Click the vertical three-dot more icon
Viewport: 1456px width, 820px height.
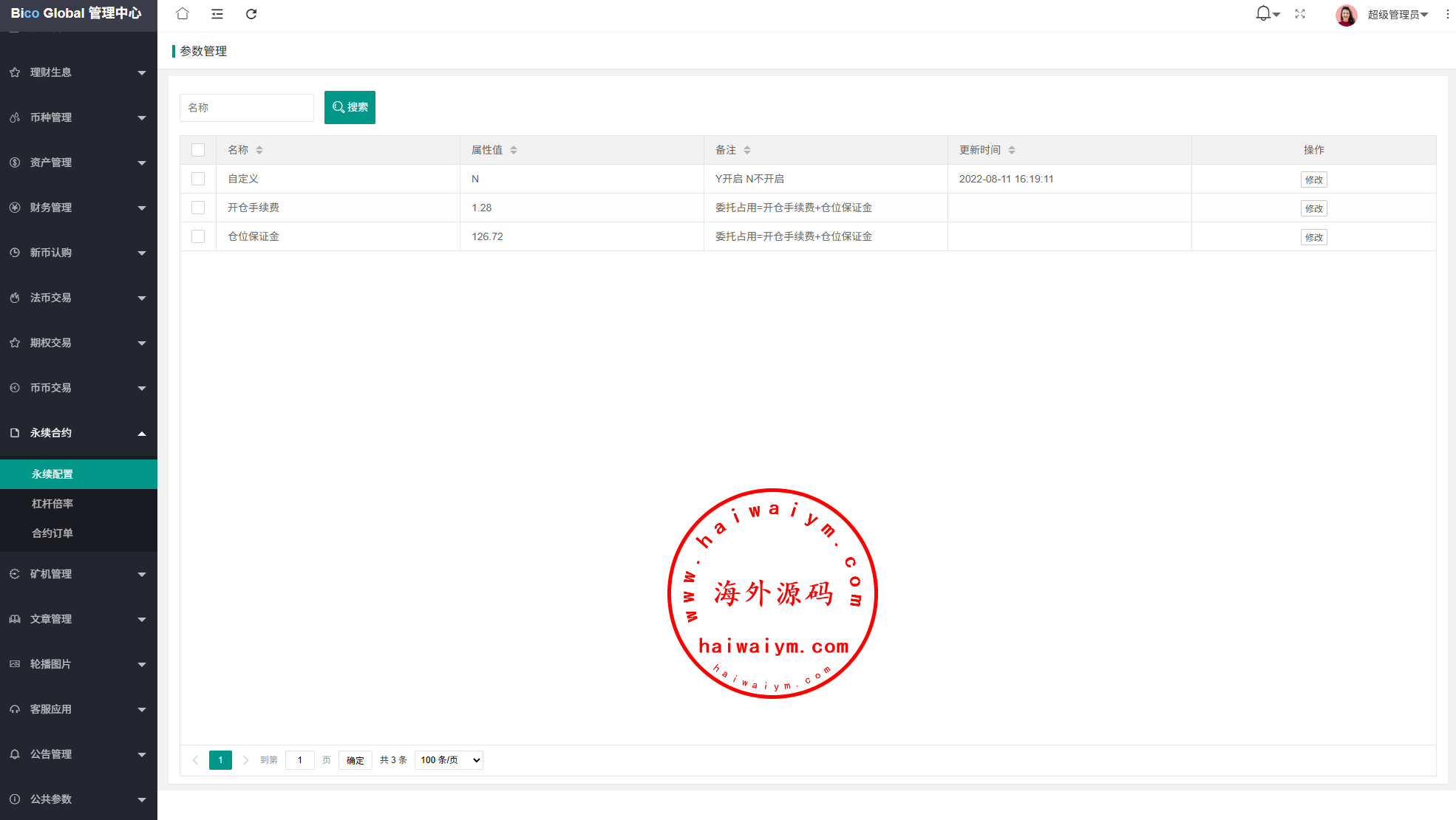tap(1447, 14)
